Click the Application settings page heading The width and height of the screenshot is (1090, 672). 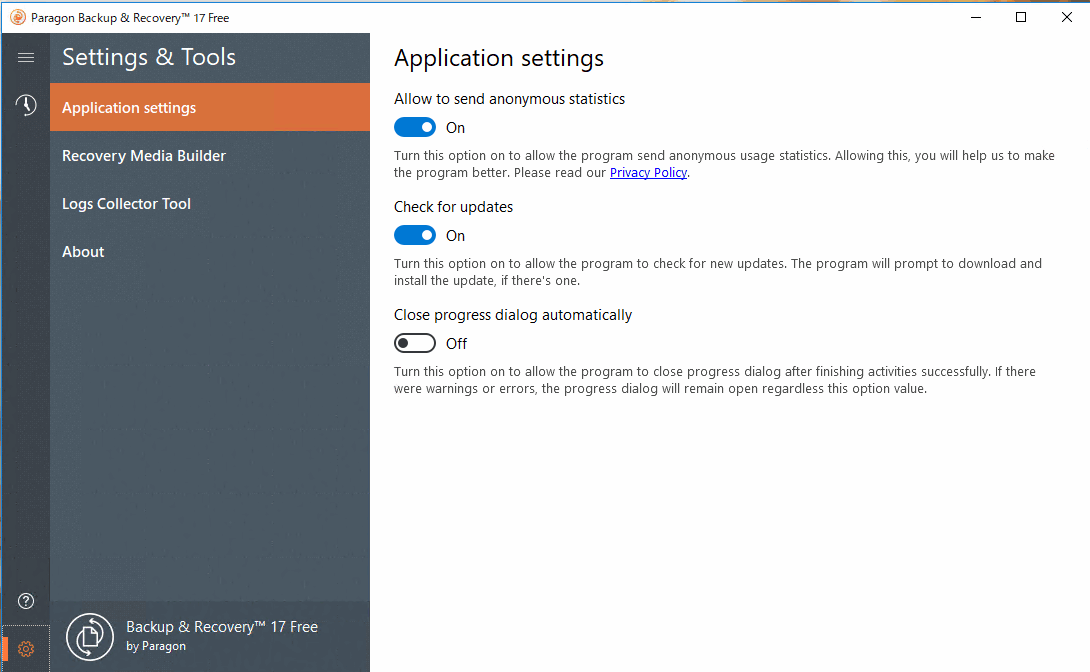coord(498,58)
